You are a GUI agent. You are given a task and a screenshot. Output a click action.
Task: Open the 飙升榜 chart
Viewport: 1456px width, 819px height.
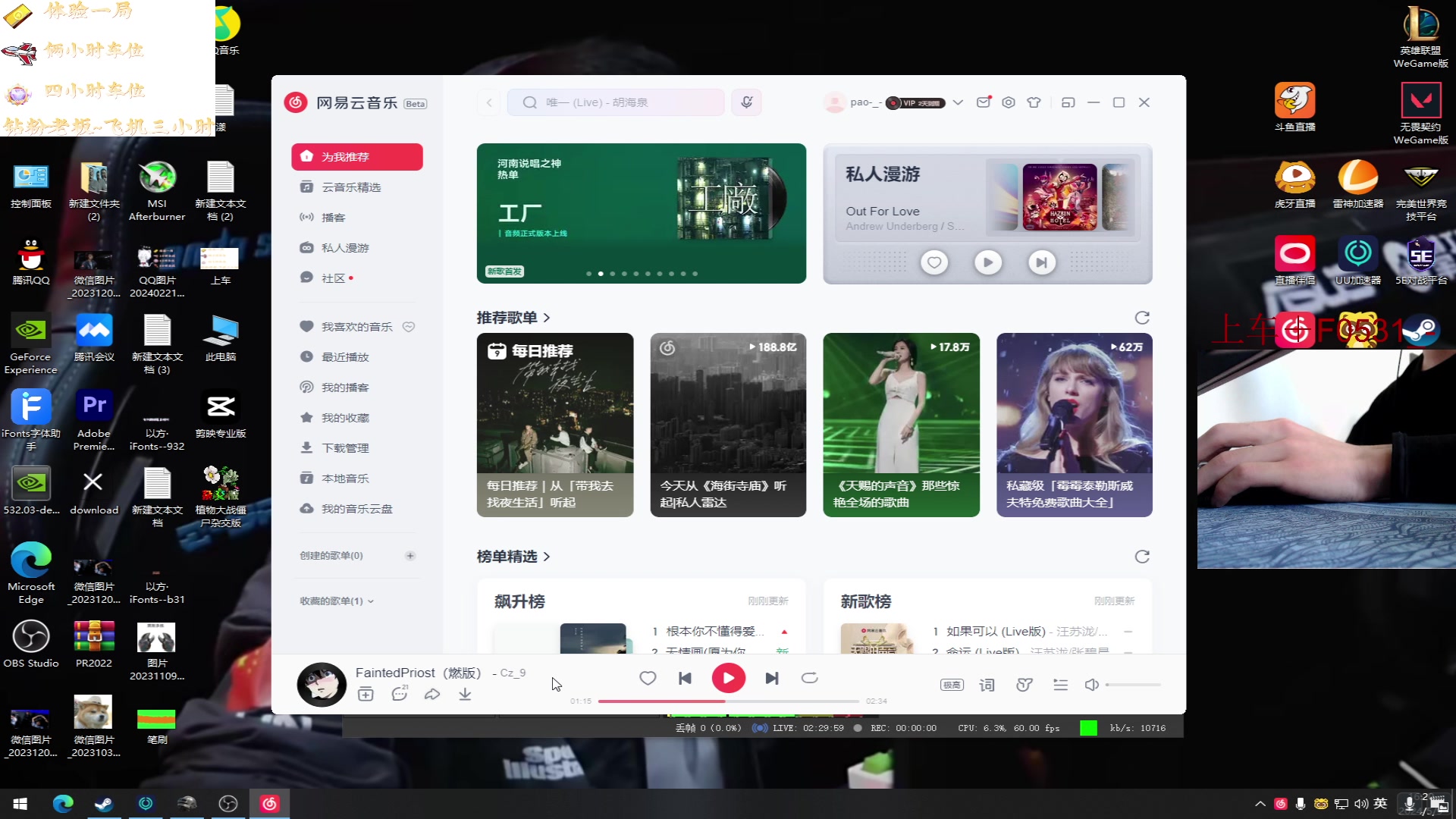(x=519, y=601)
